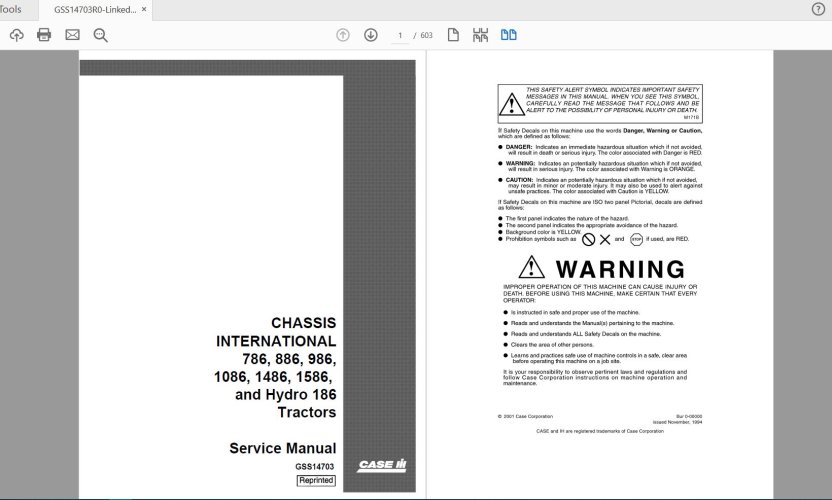Open the Tools tab
The width and height of the screenshot is (832, 500).
point(11,10)
